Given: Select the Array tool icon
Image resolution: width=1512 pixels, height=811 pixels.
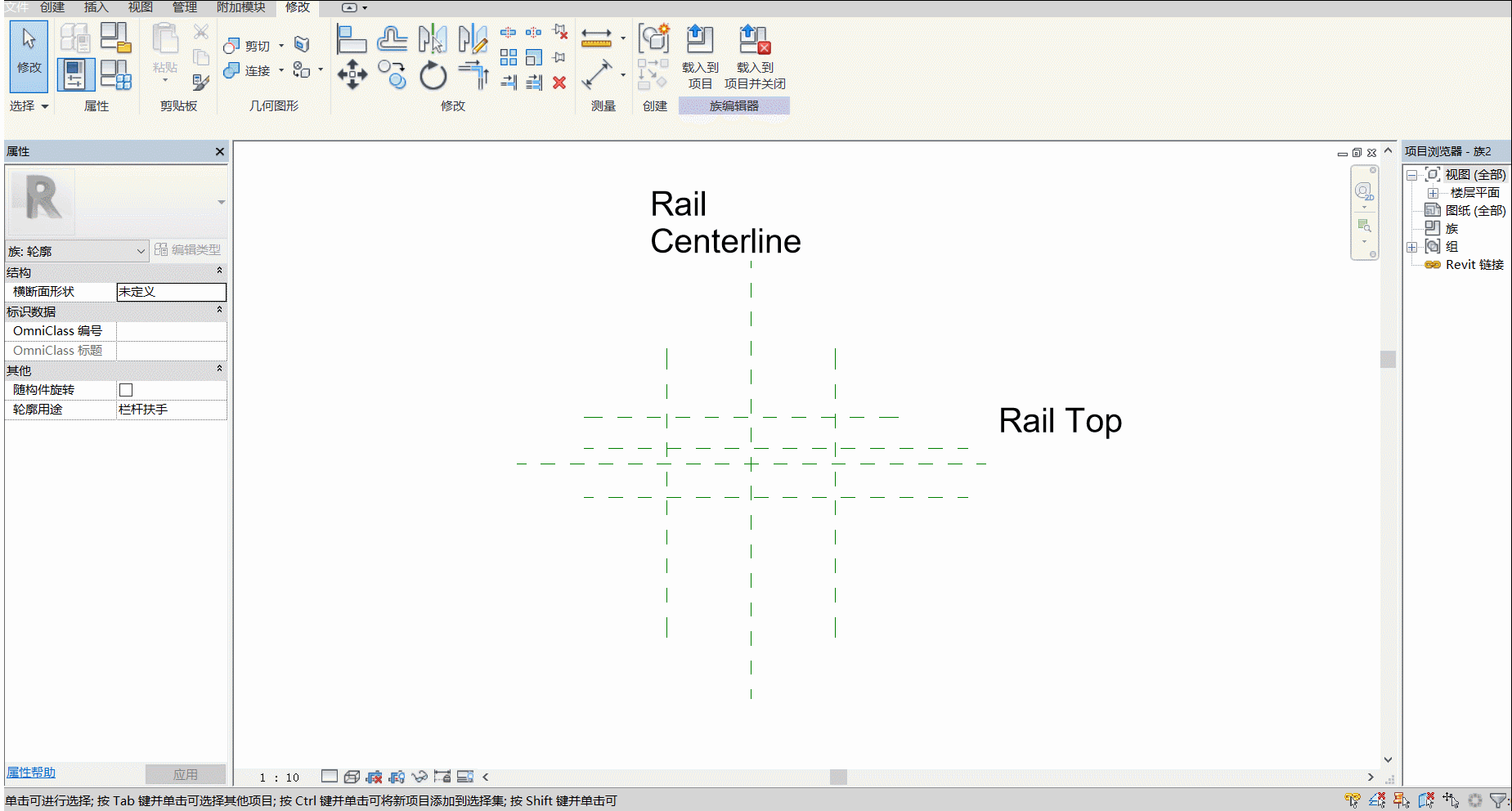Looking at the screenshot, I should (509, 57).
